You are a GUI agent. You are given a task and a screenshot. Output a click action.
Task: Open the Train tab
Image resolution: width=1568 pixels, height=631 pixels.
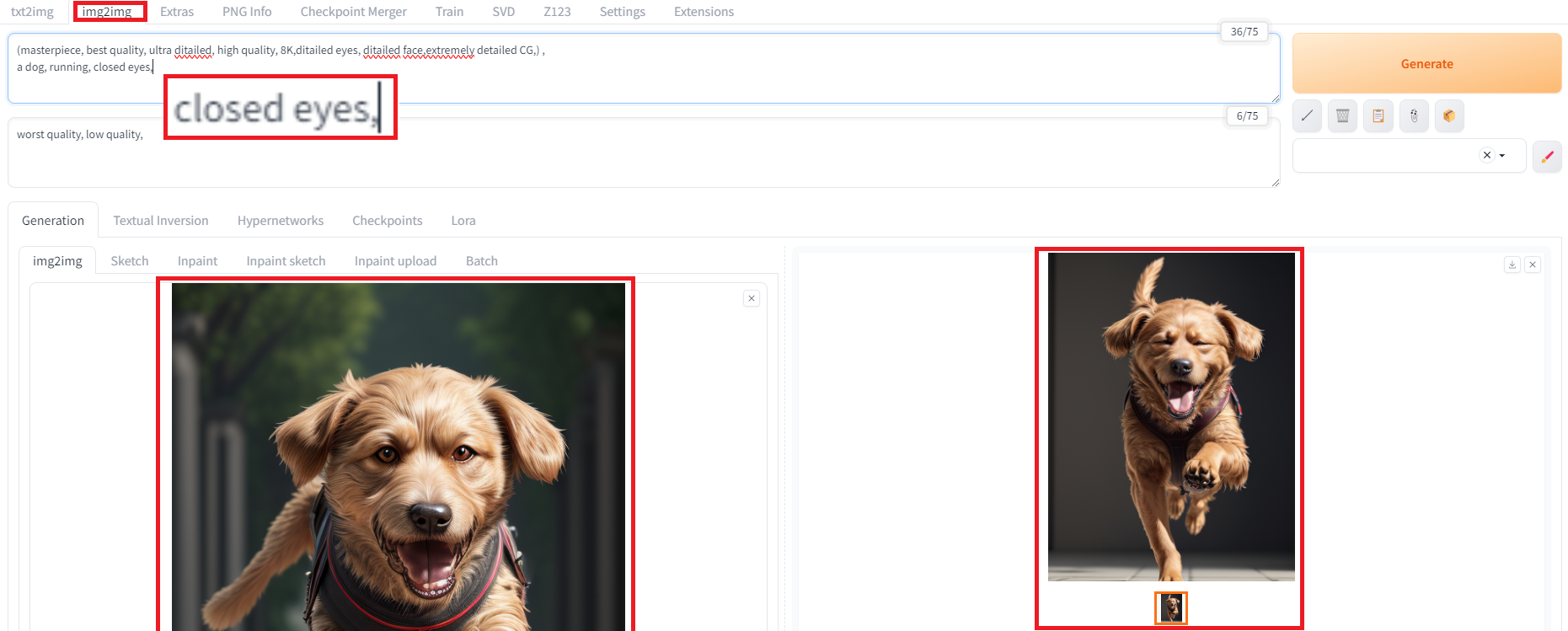[449, 12]
